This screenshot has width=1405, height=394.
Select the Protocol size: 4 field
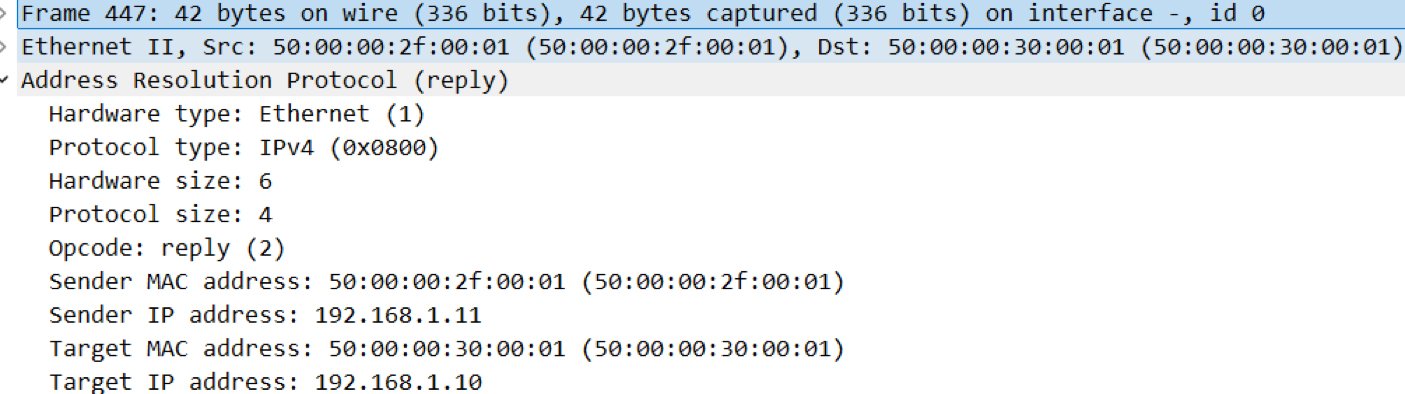tap(160, 215)
